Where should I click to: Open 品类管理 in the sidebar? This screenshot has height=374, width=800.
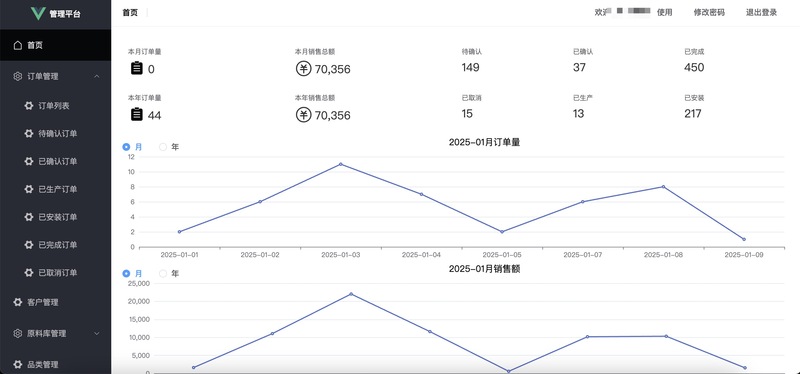(x=56, y=364)
